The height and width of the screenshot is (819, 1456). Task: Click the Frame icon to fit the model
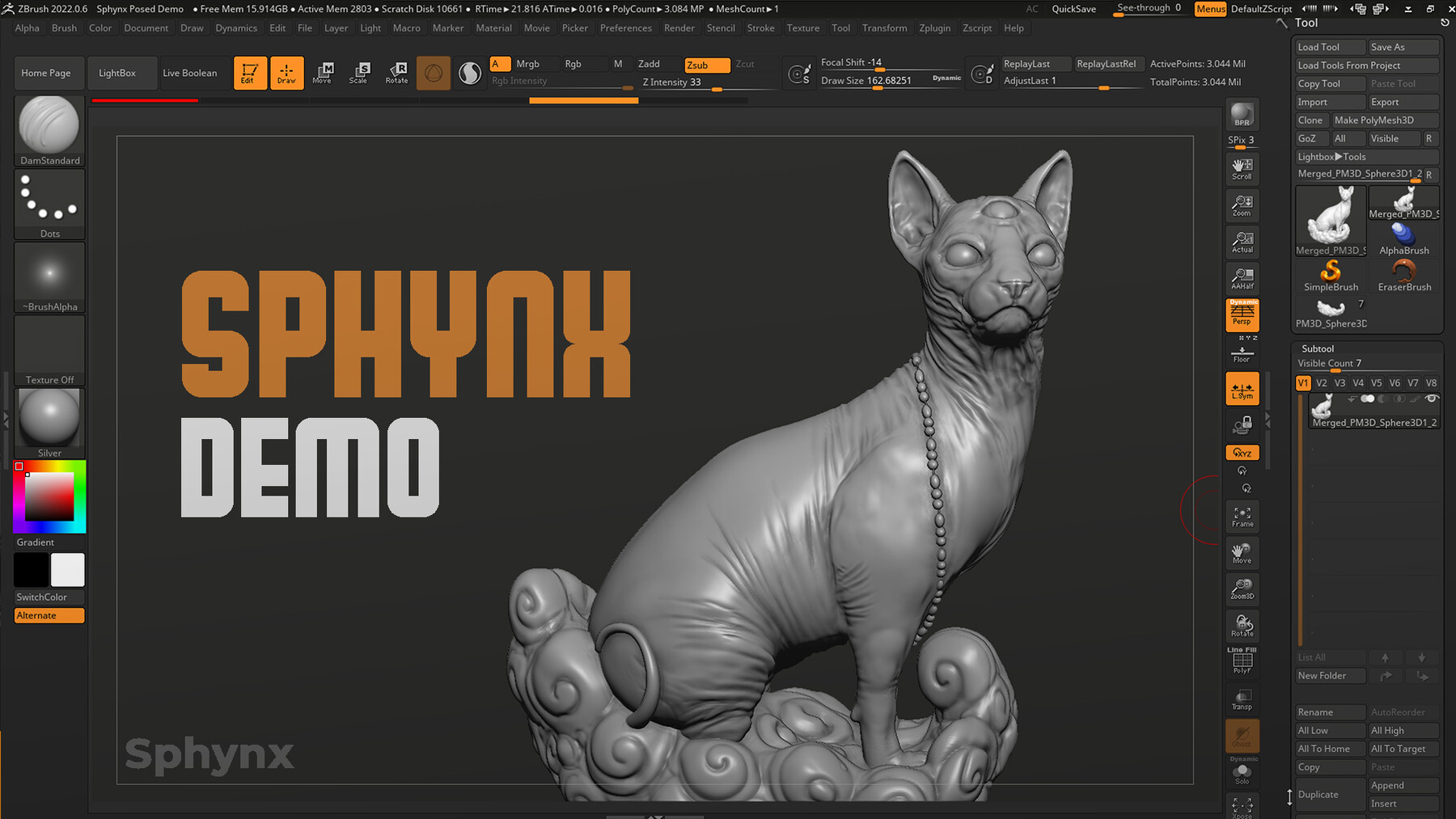[1242, 516]
